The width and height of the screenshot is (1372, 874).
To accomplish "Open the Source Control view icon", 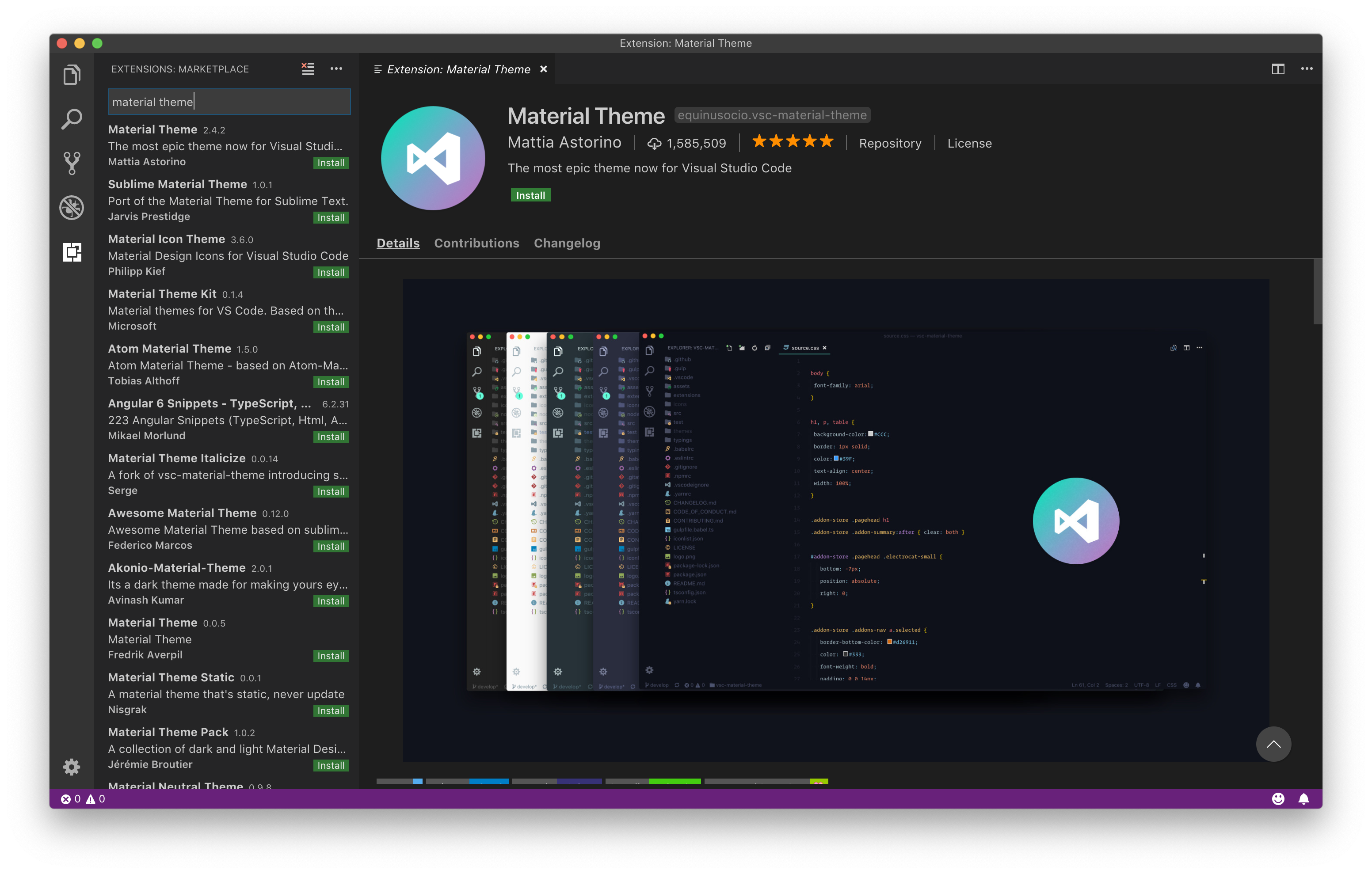I will (x=72, y=163).
